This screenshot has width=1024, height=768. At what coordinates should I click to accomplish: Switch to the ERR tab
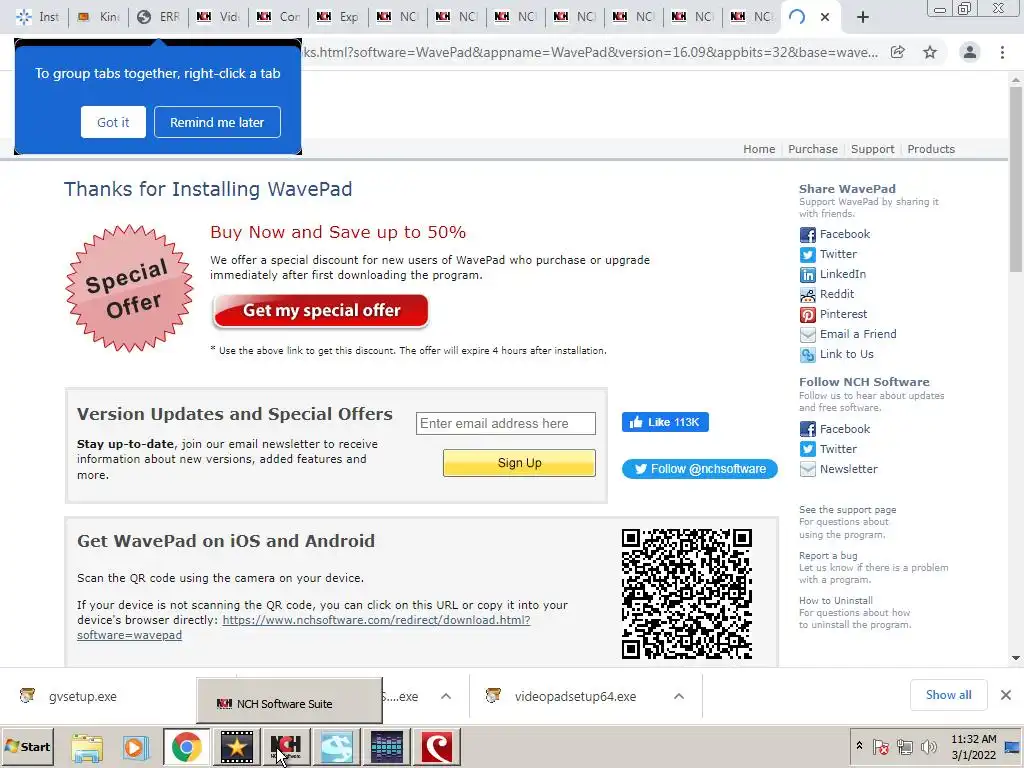coord(159,17)
